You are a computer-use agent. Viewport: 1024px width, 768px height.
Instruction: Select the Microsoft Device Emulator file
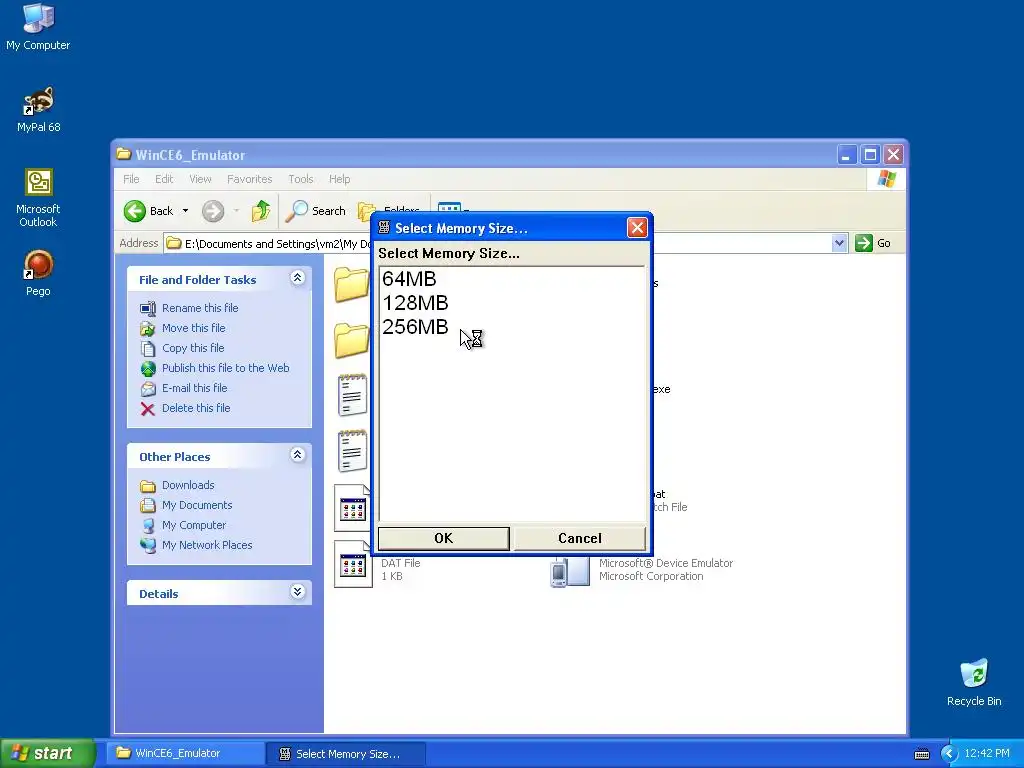point(570,571)
